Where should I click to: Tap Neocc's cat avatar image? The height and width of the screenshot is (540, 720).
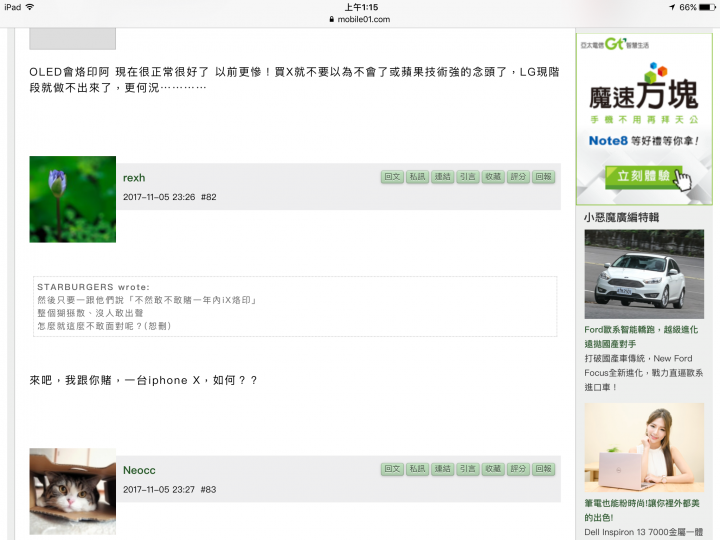(x=73, y=491)
